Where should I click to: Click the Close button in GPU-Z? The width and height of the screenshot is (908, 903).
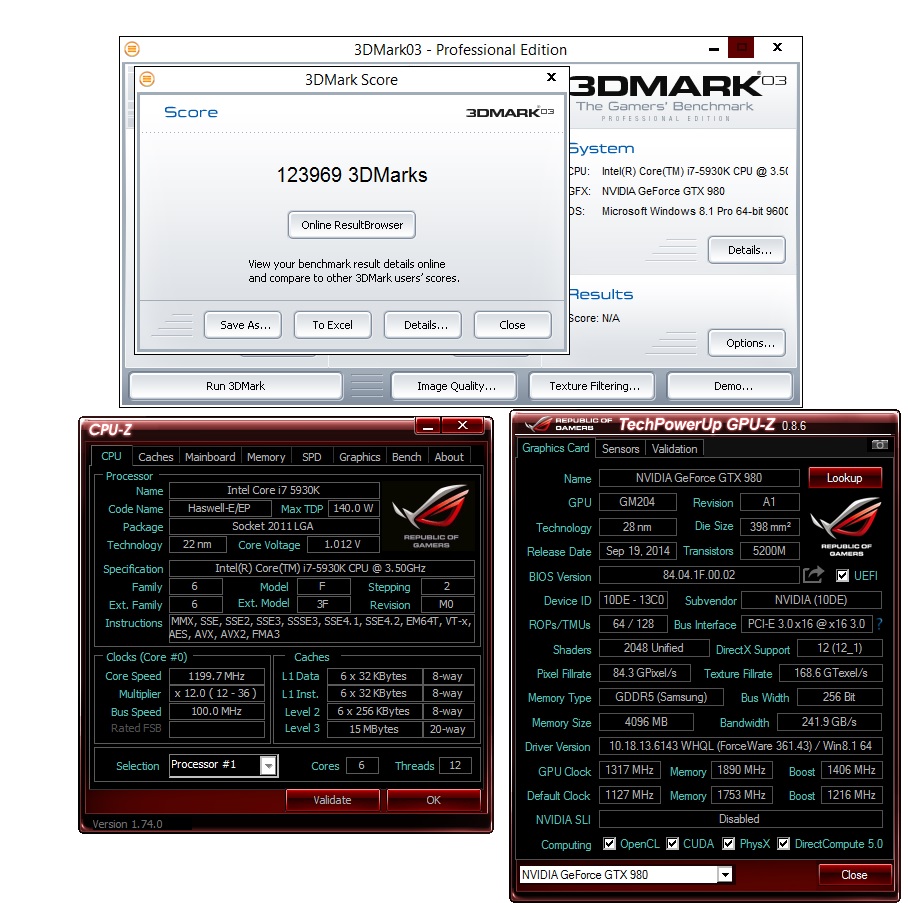pos(855,875)
